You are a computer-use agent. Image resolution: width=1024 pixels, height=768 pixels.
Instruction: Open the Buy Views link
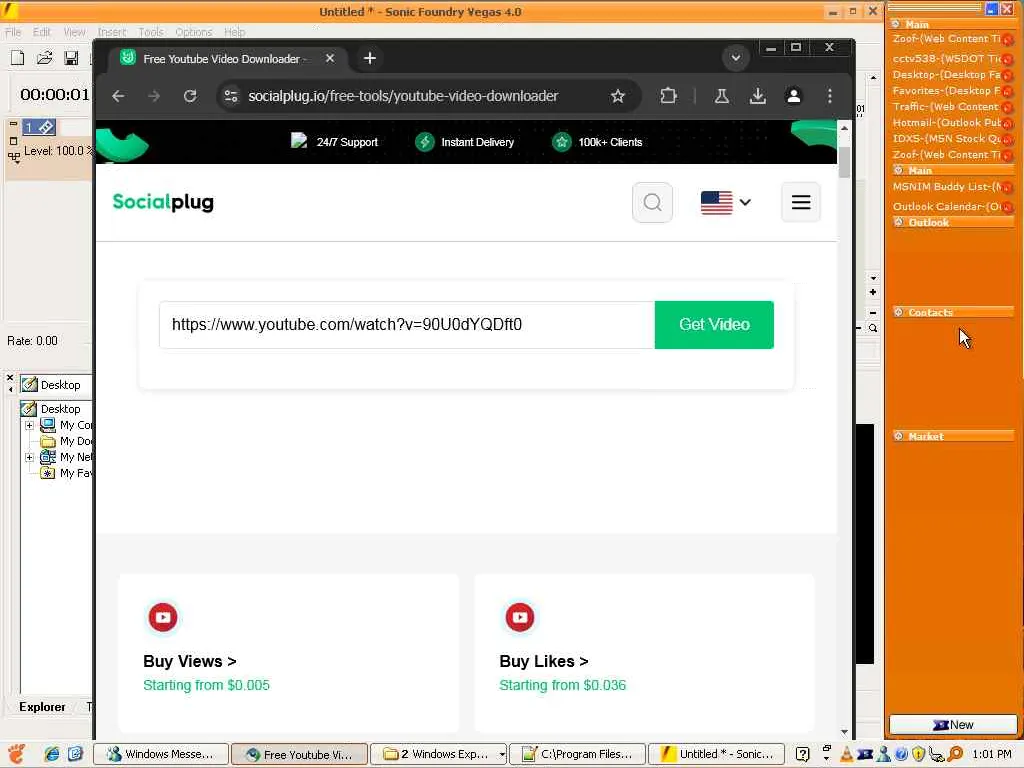tap(189, 661)
